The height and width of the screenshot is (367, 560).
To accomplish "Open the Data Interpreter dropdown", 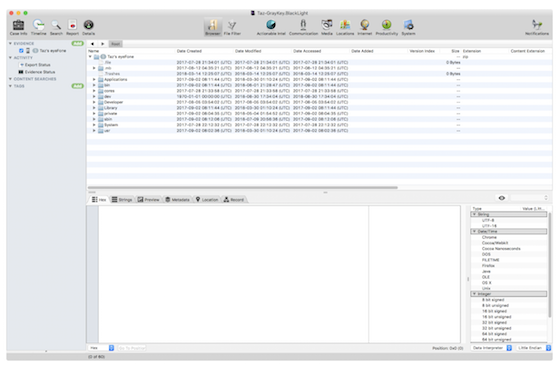I will (491, 348).
